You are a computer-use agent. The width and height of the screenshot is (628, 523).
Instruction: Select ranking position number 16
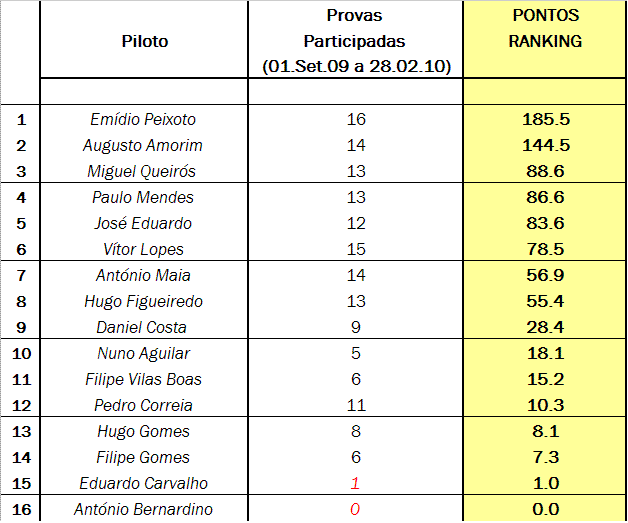tap(21, 509)
